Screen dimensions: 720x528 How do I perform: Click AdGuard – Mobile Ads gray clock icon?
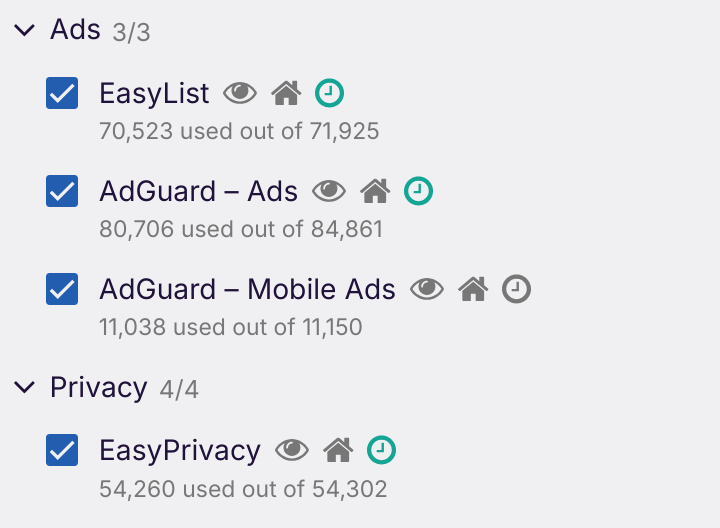516,289
